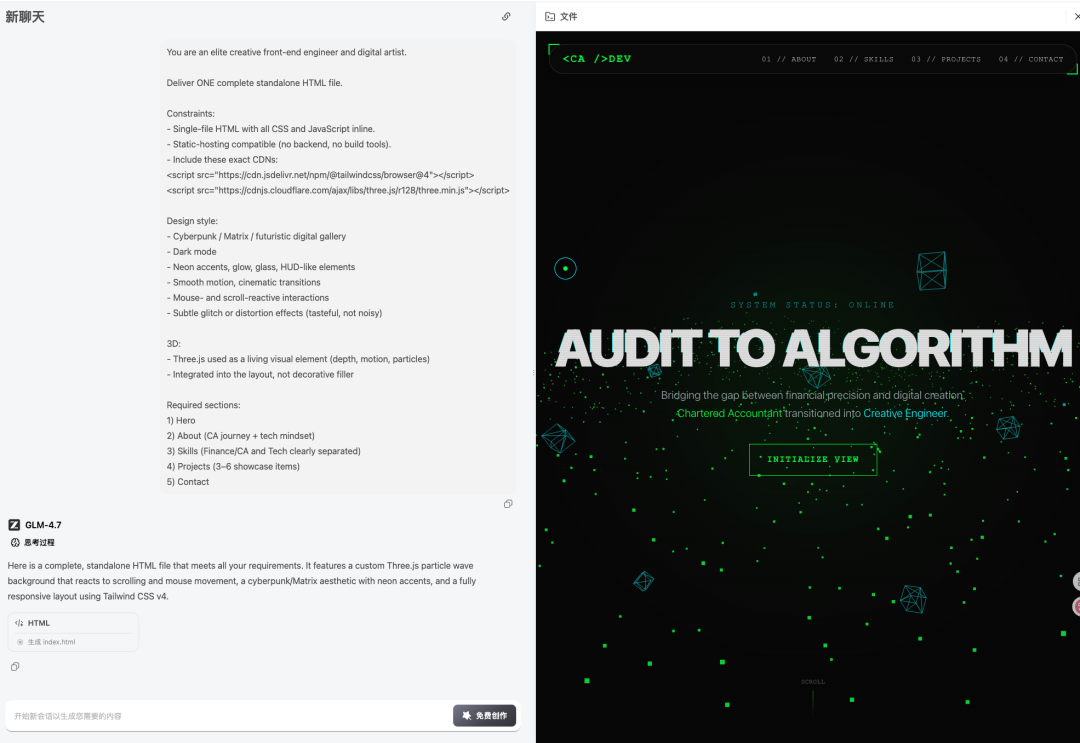1080x743 pixels.
Task: Click the HTML code icon on artifact card
Action: coord(19,623)
